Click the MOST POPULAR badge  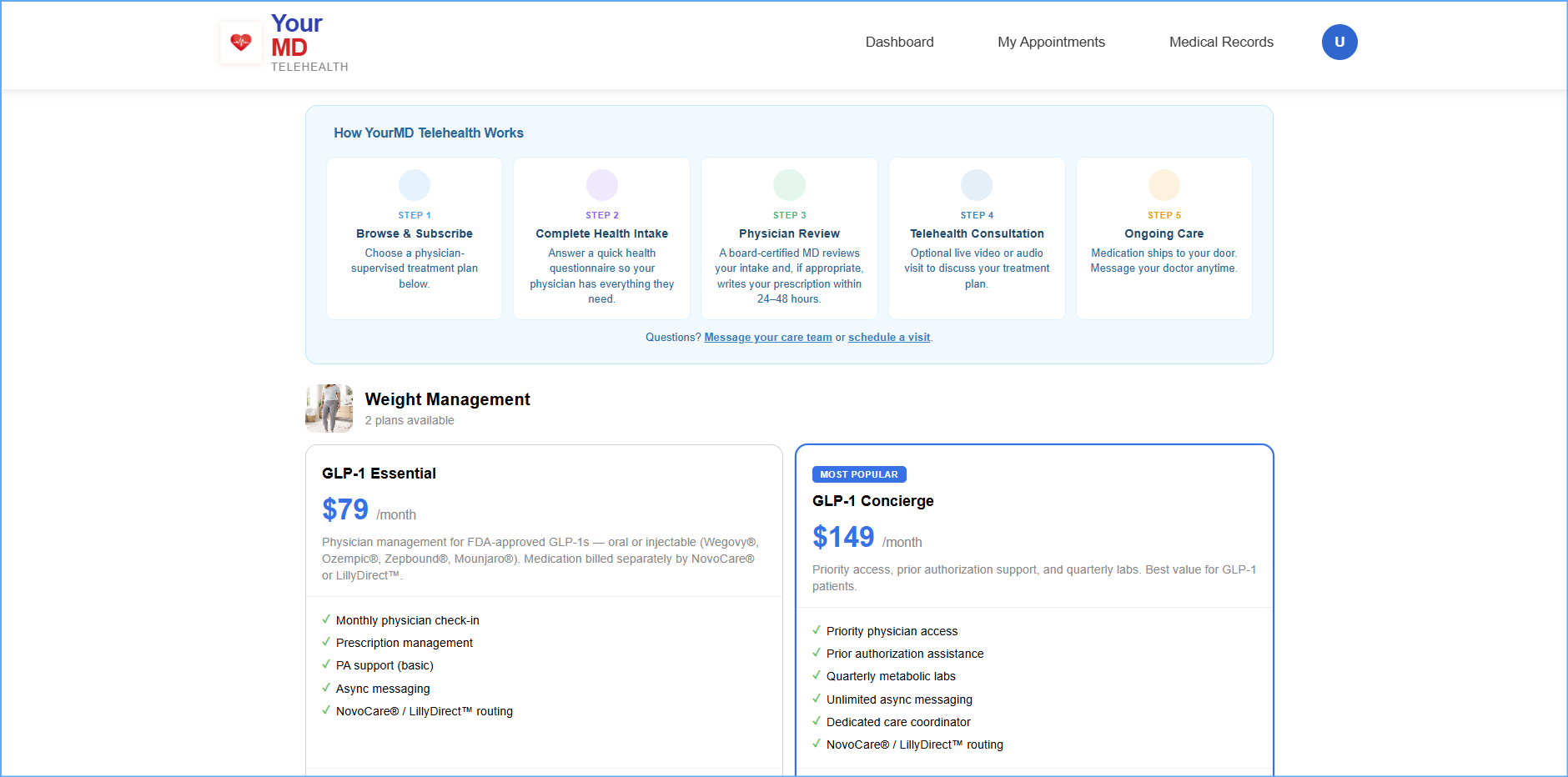coord(859,474)
